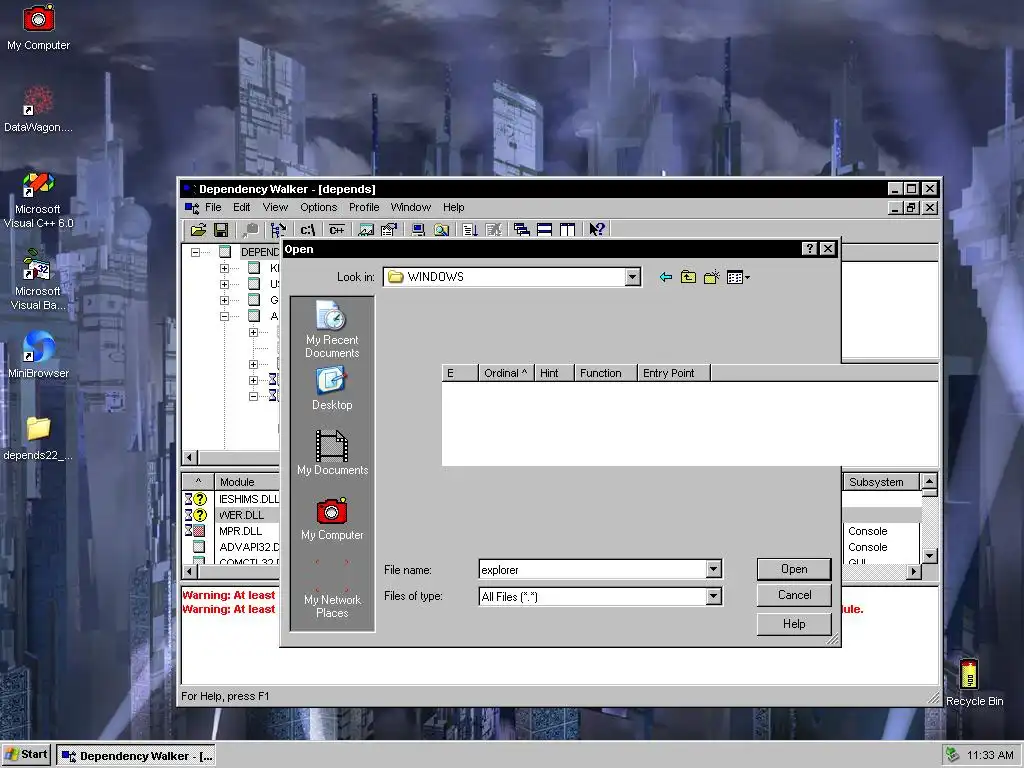Click the Up One Level folder icon
1024x768 pixels.
688,277
